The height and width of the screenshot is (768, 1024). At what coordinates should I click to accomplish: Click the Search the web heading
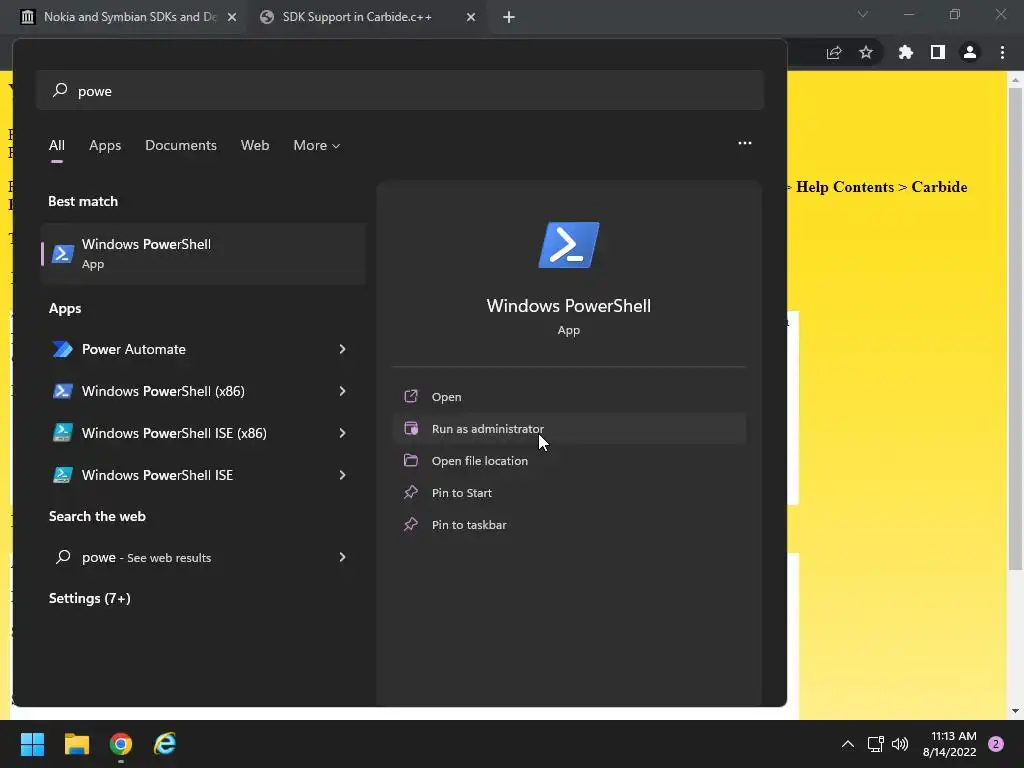(x=97, y=516)
